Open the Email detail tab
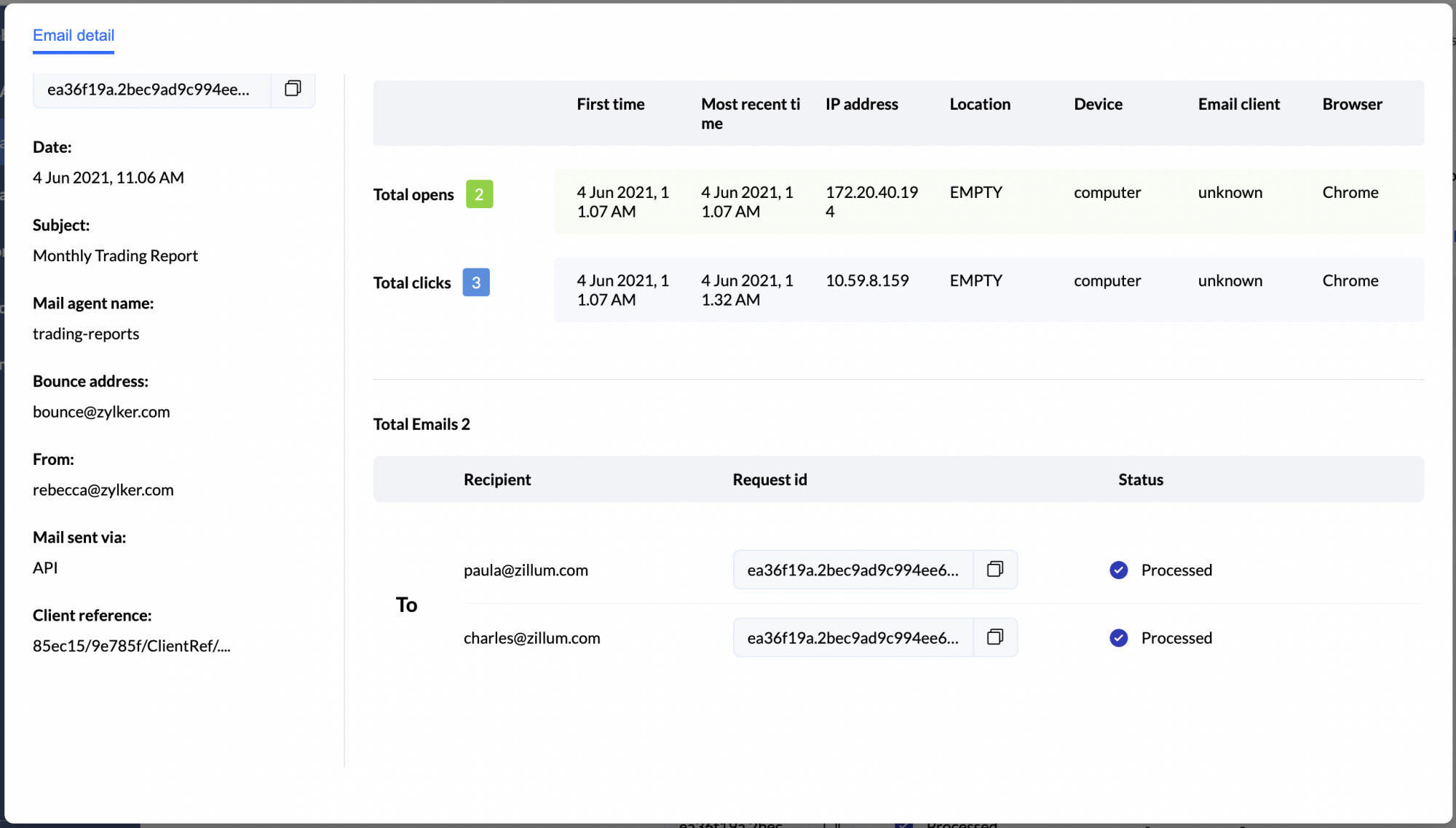Screen dimensions: 1456x828 coord(74,36)
